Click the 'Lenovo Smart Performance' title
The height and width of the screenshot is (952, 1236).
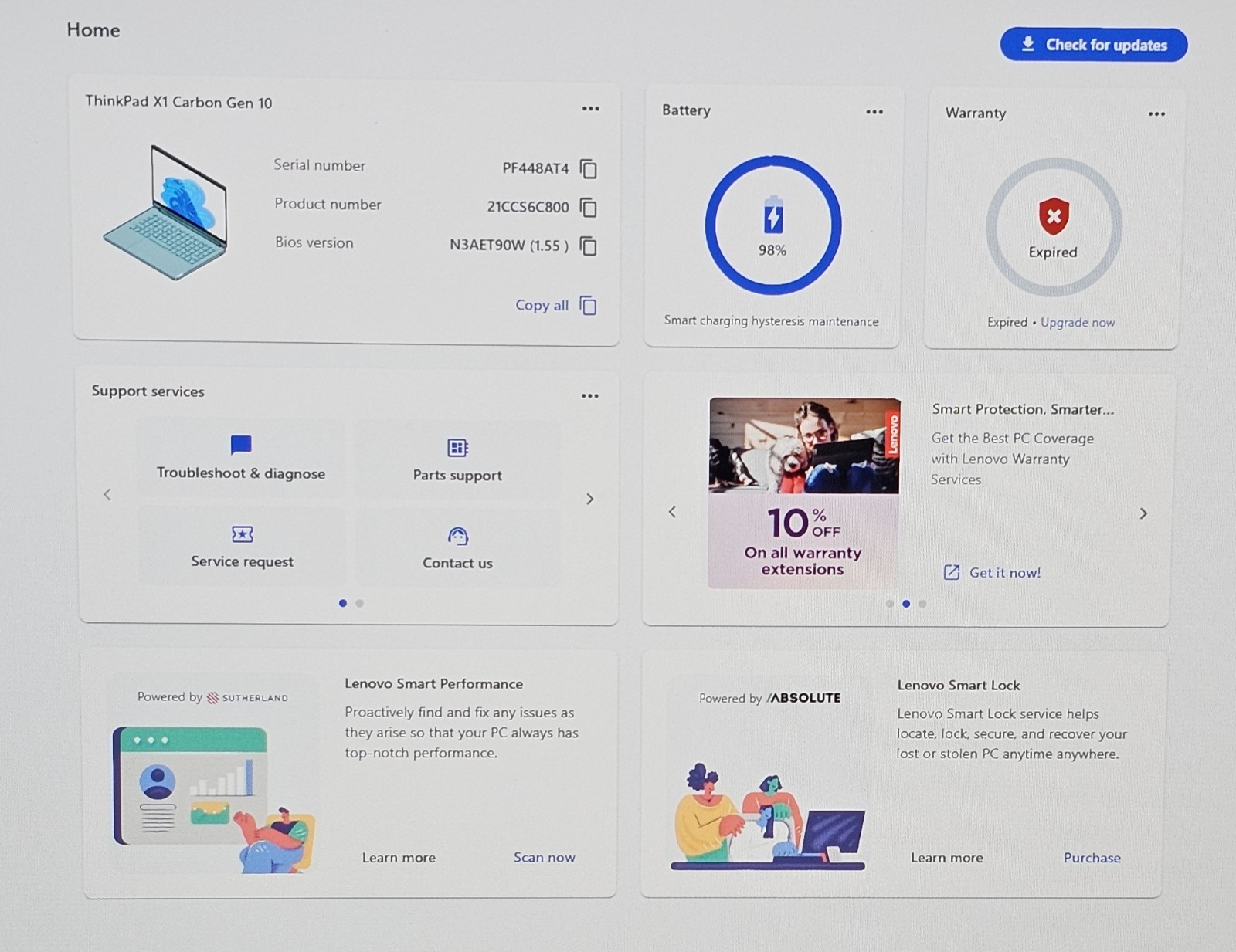(x=434, y=684)
